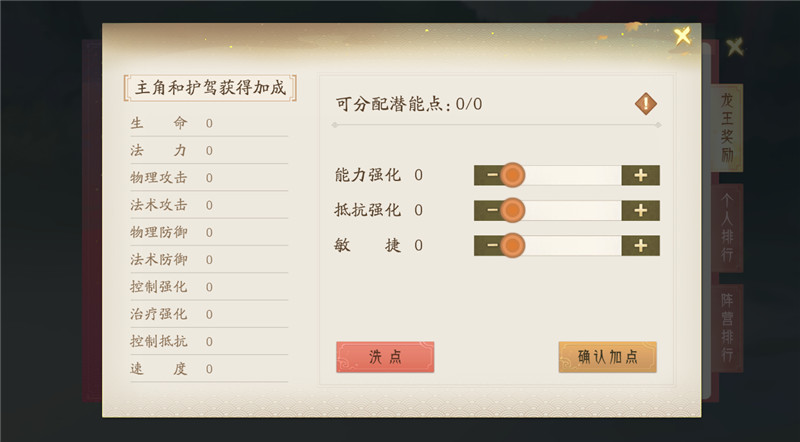Close the background panel behind dialog

(735, 47)
